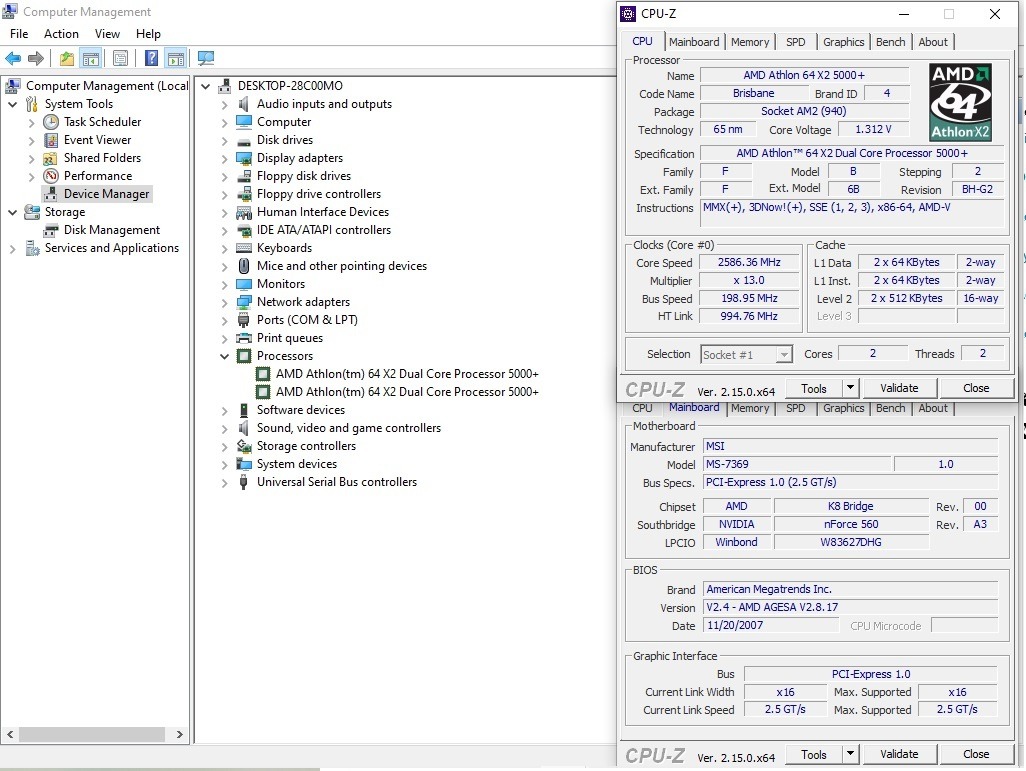This screenshot has width=1026, height=771.
Task: Click the AMD Athlon X2 logo in CPU-Z
Action: point(961,103)
